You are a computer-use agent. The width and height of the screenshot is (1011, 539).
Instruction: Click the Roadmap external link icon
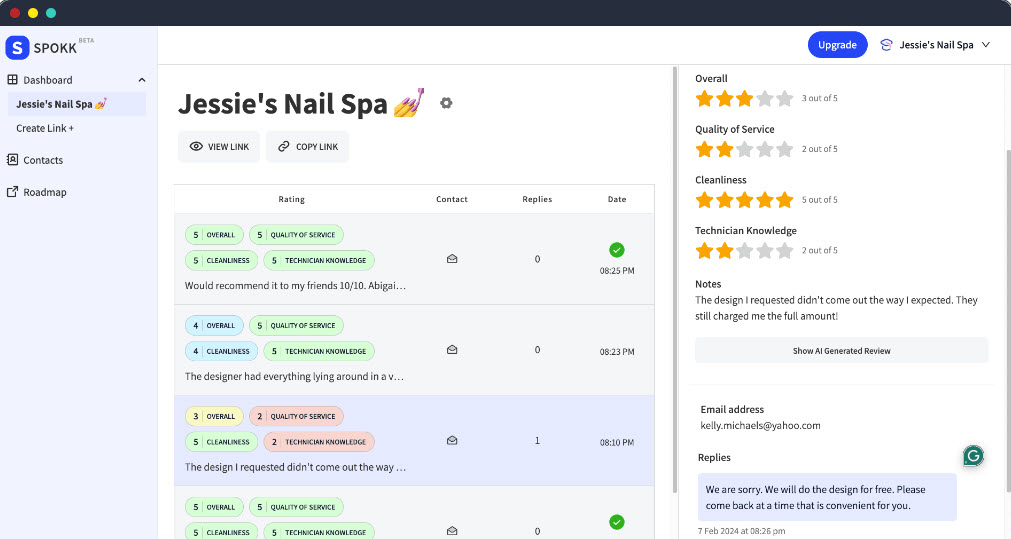(x=13, y=192)
